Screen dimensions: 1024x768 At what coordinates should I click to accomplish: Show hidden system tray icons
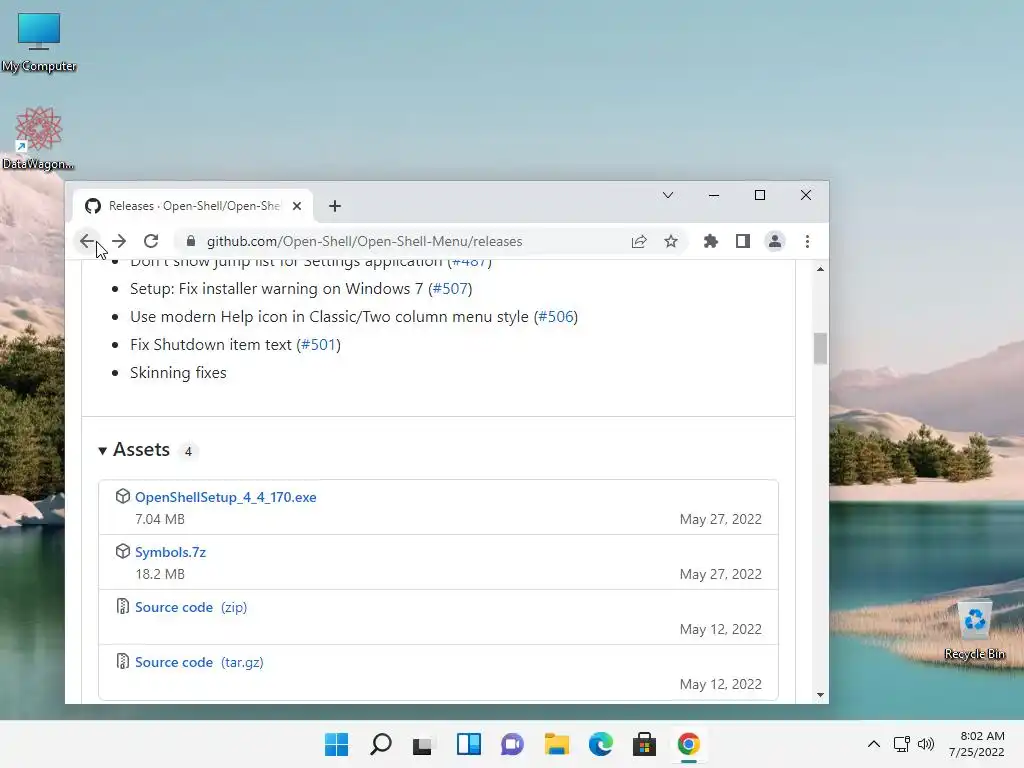point(874,744)
